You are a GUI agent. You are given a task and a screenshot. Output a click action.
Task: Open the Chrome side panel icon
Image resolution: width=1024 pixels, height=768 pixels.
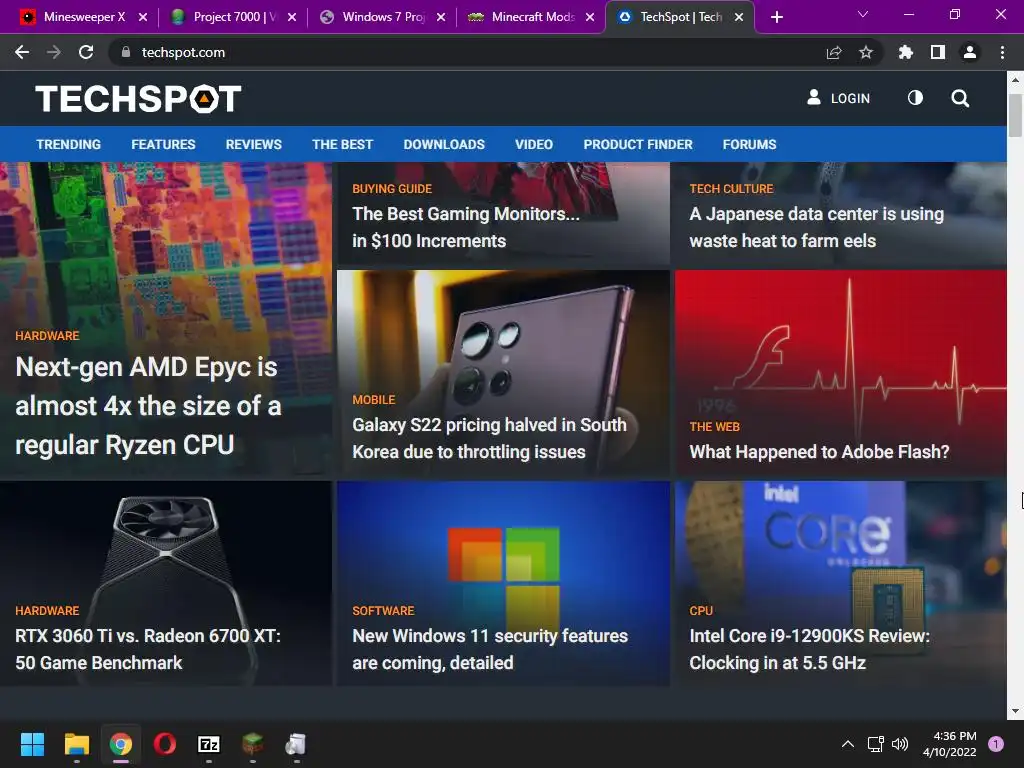point(938,52)
